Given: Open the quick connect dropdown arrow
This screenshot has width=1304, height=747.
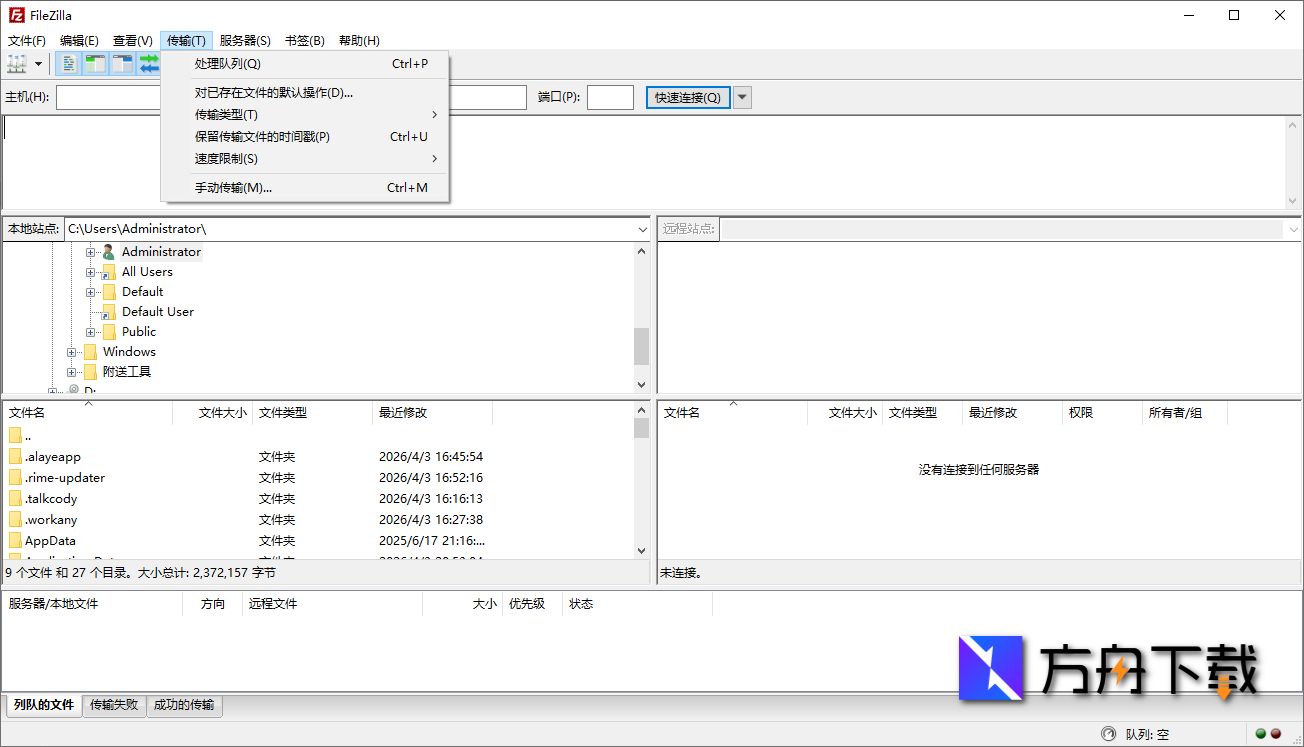Looking at the screenshot, I should pos(741,97).
